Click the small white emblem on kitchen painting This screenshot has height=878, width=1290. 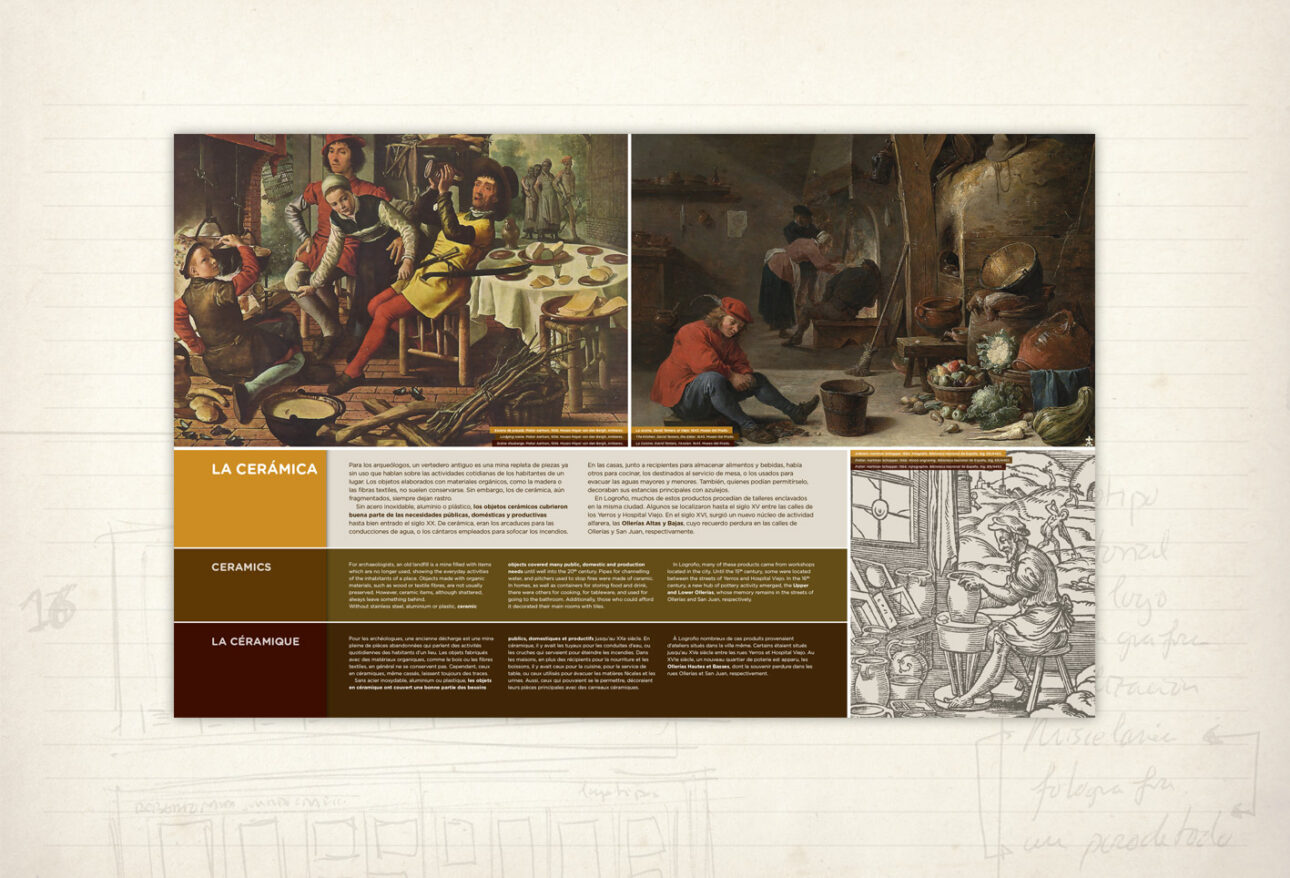(x=1085, y=440)
